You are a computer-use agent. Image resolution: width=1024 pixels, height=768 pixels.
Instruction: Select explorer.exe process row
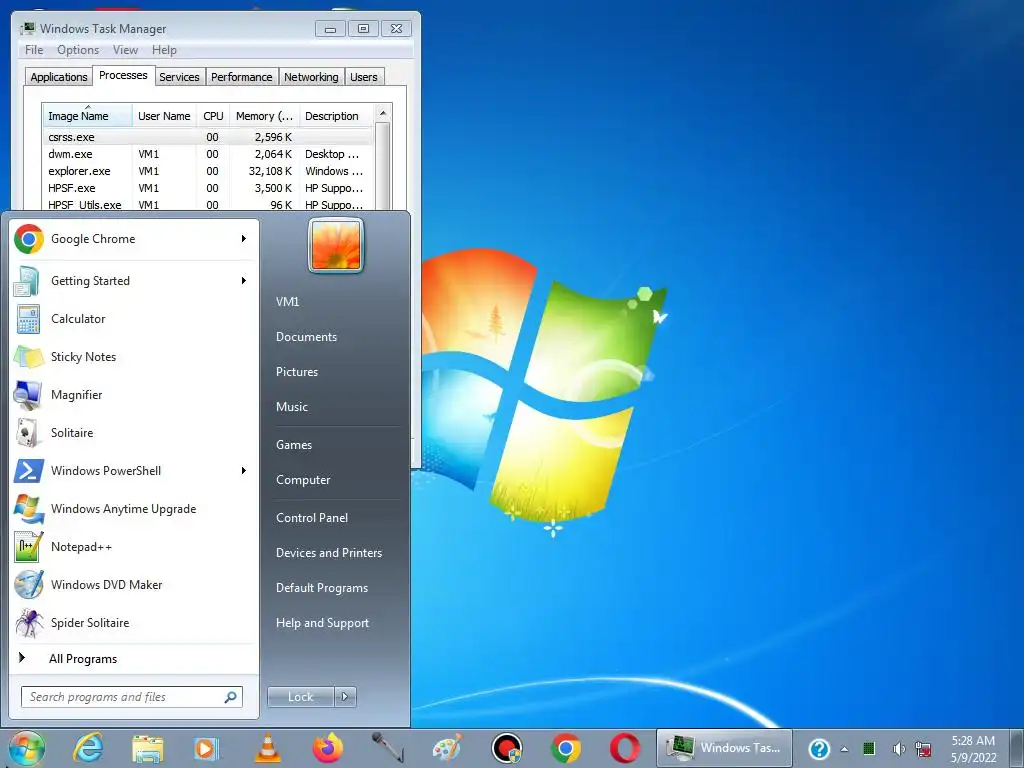(208, 171)
